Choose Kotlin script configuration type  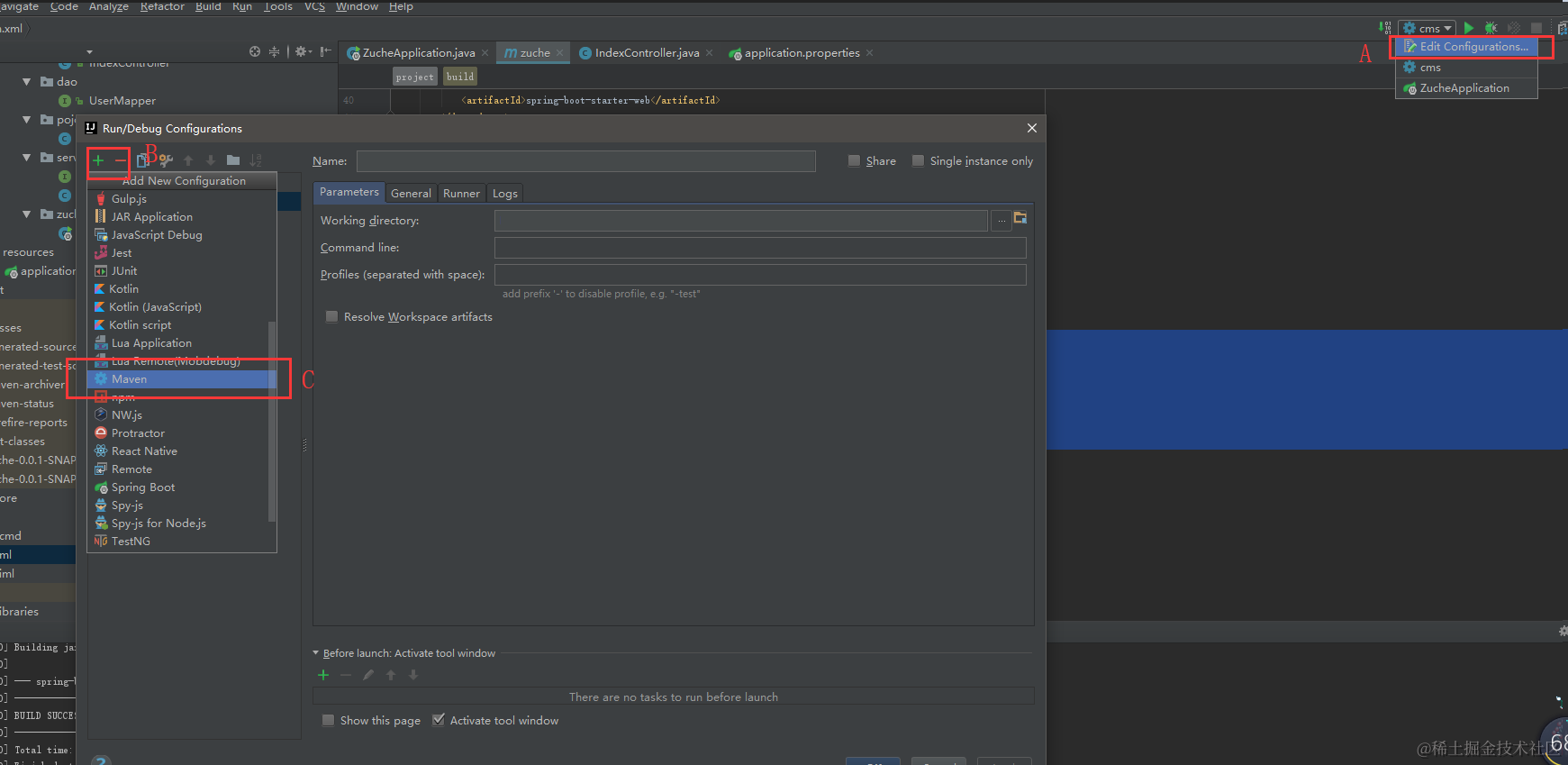[x=181, y=325]
